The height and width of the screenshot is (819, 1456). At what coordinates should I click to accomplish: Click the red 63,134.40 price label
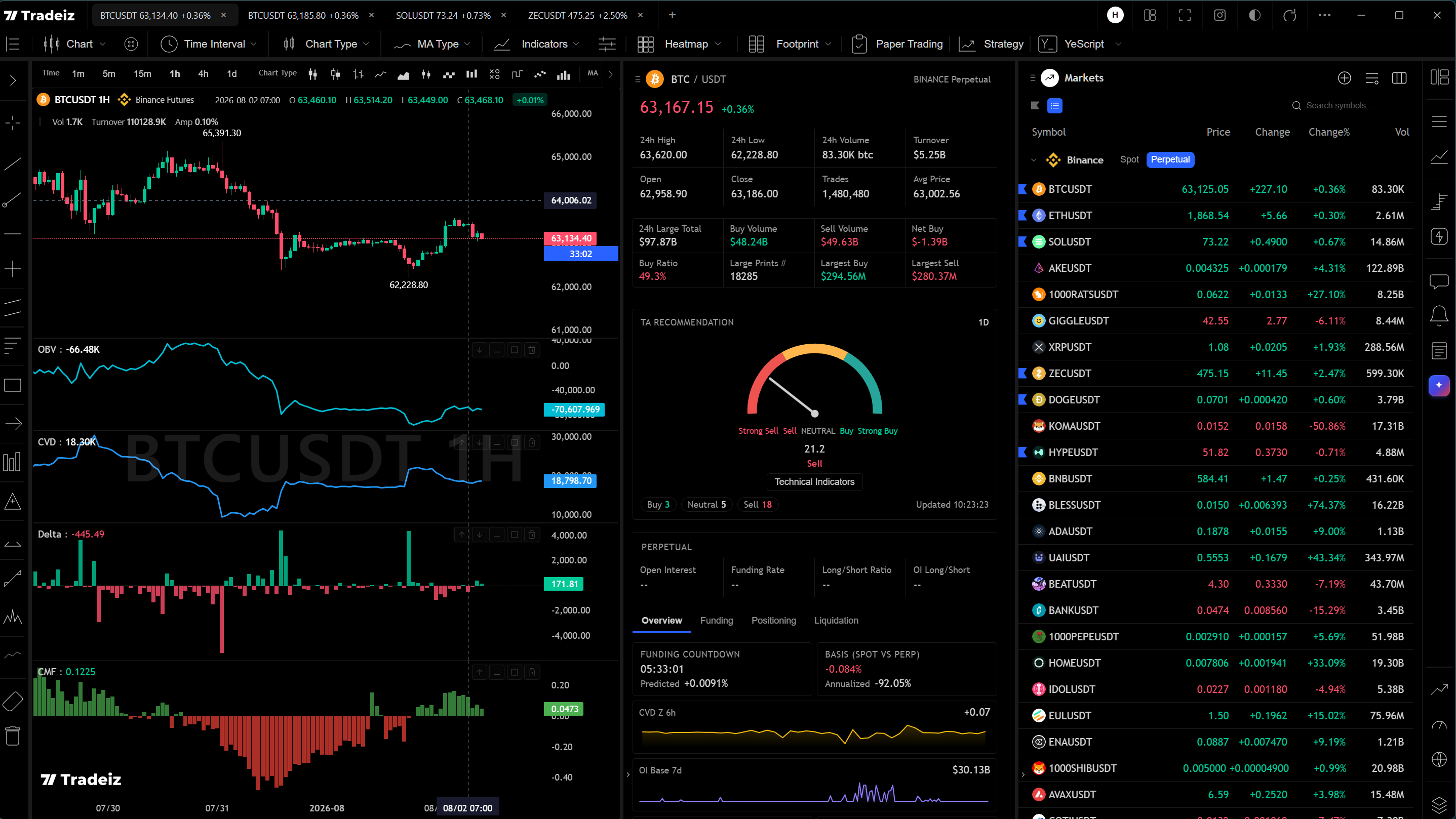pyautogui.click(x=571, y=239)
